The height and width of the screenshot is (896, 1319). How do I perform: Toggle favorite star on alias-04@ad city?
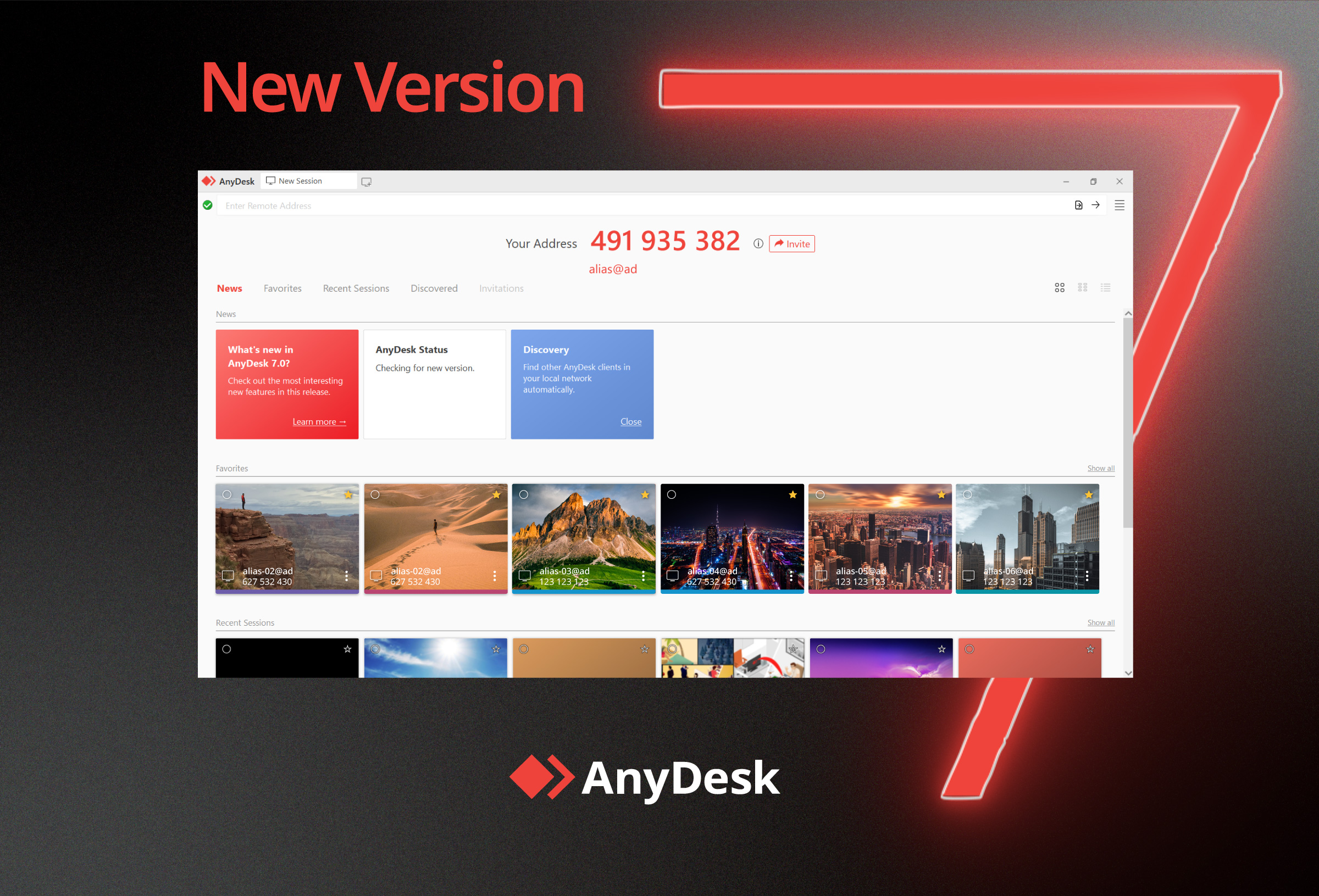793,495
